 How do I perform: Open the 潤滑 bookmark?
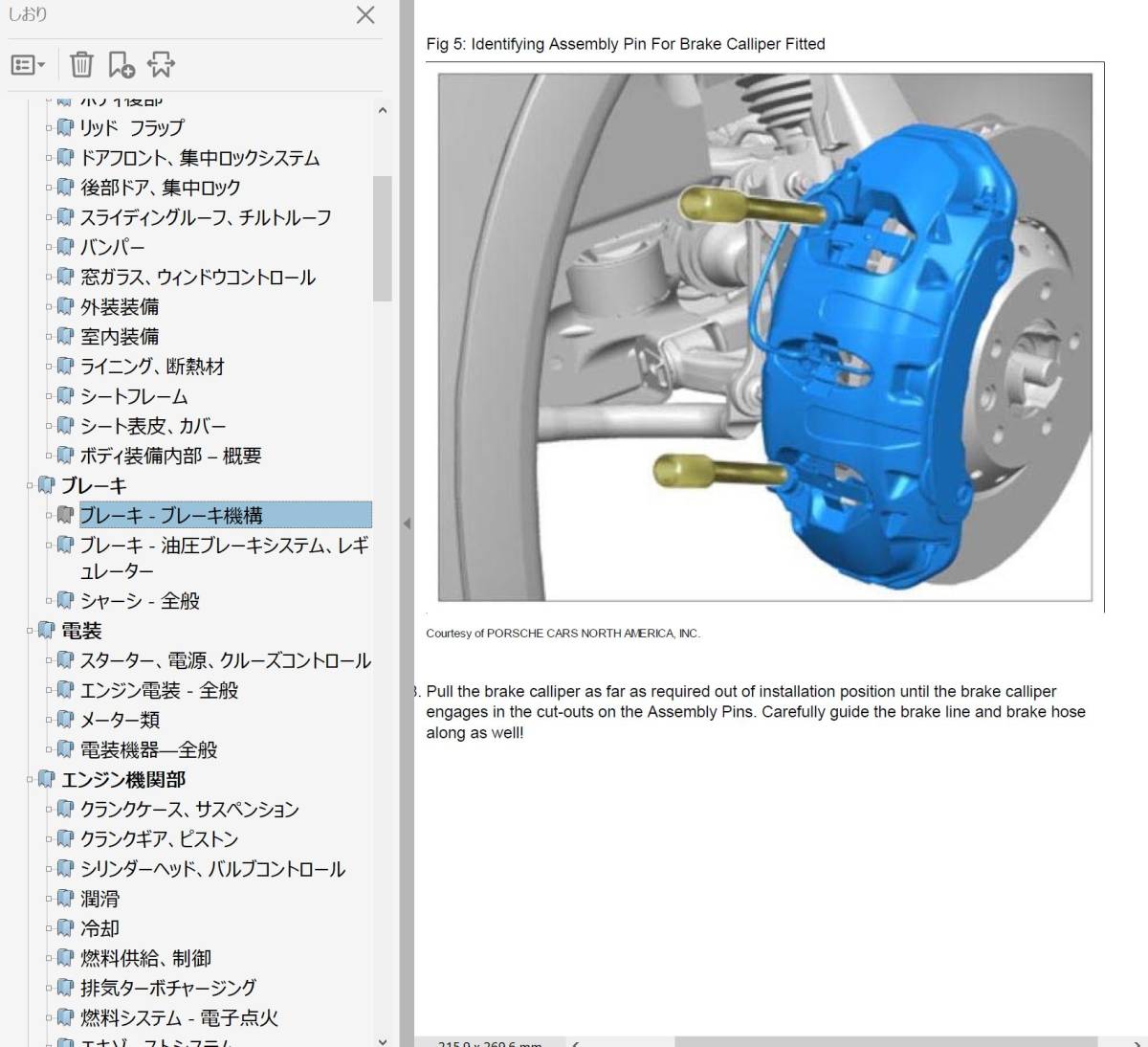pos(99,899)
